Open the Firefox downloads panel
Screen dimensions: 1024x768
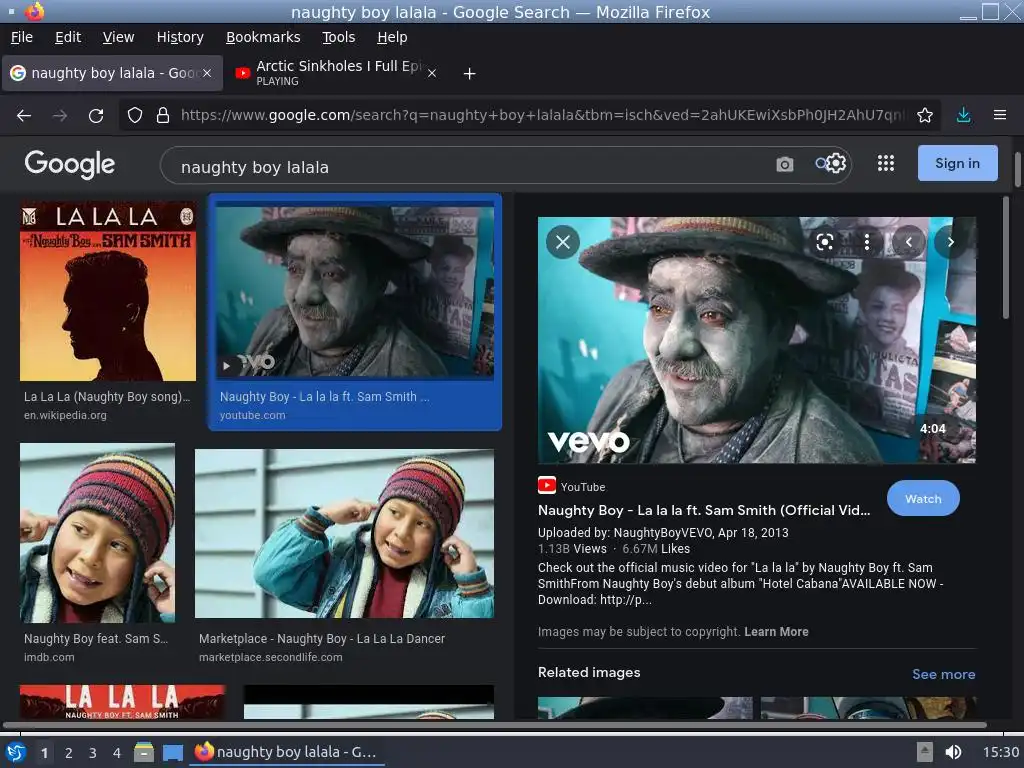tap(963, 116)
